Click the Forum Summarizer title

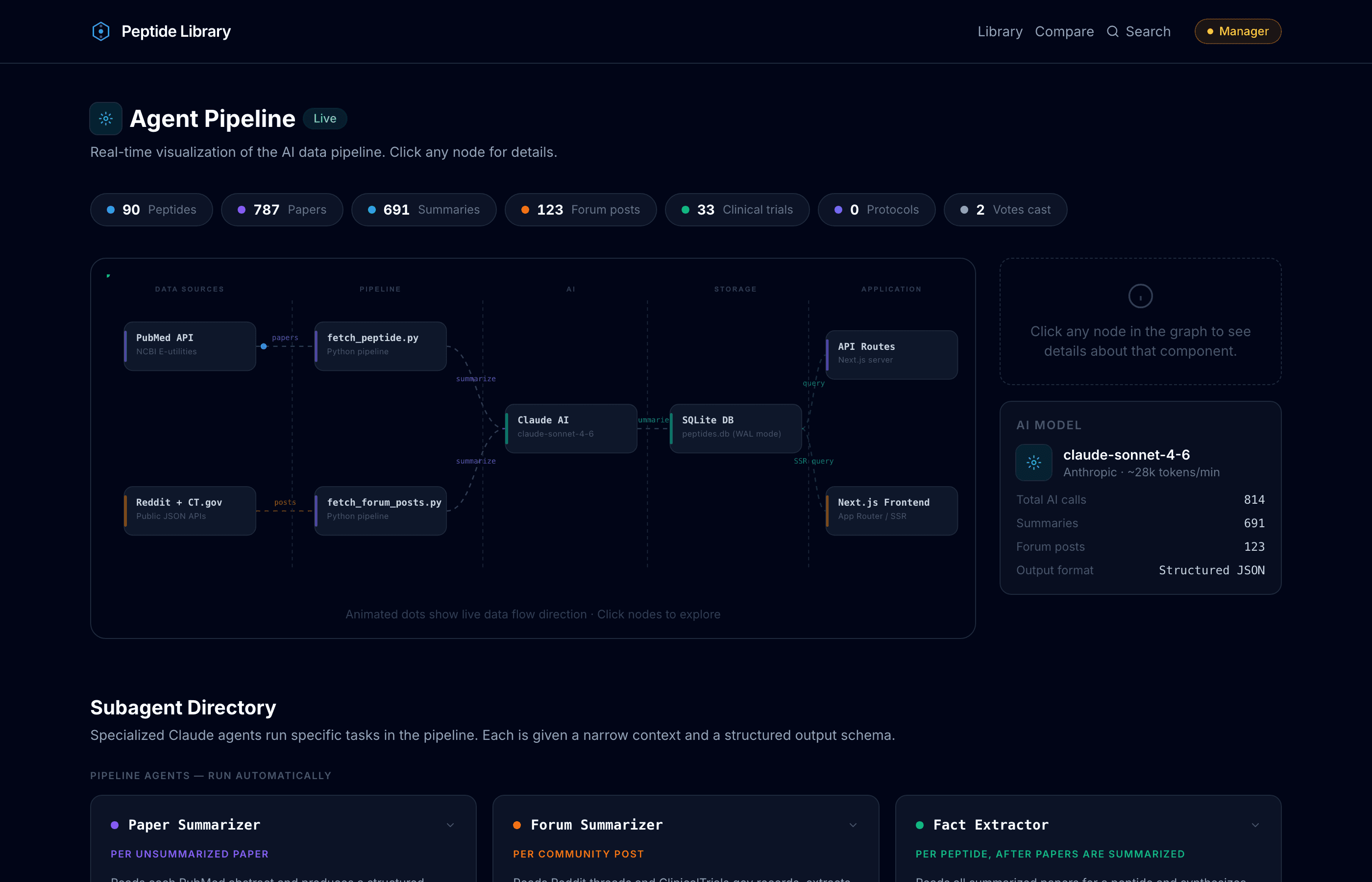(597, 825)
